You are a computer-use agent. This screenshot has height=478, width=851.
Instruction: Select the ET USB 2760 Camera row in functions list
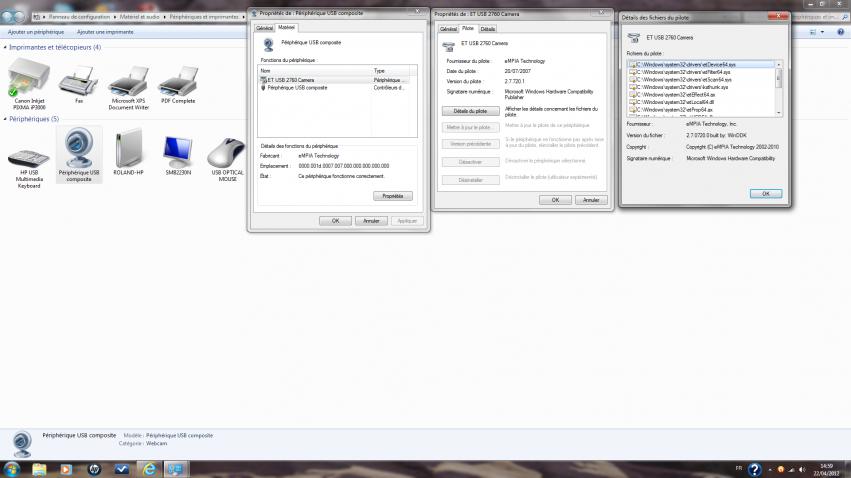coord(334,80)
